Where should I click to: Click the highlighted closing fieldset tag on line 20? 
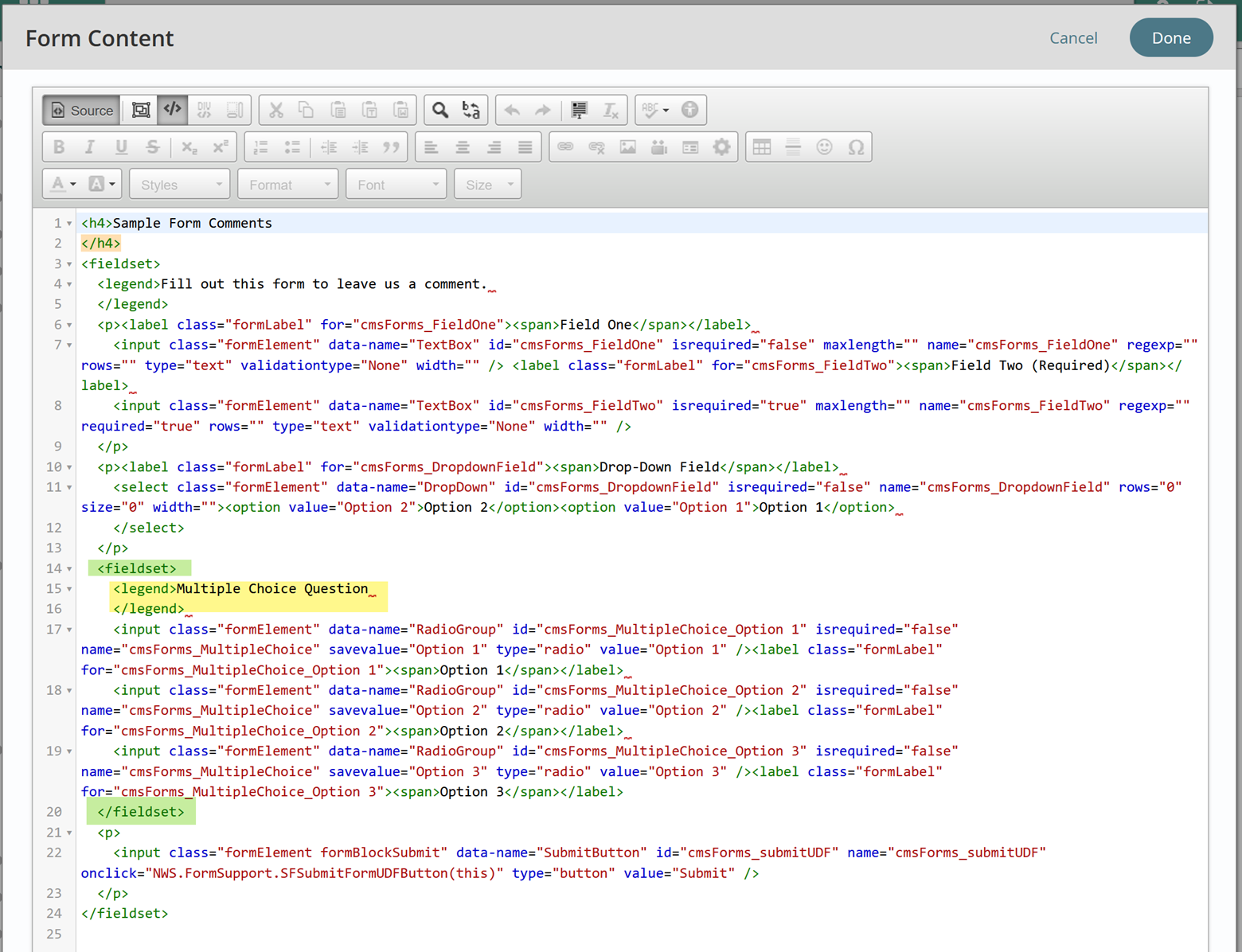coord(141,812)
